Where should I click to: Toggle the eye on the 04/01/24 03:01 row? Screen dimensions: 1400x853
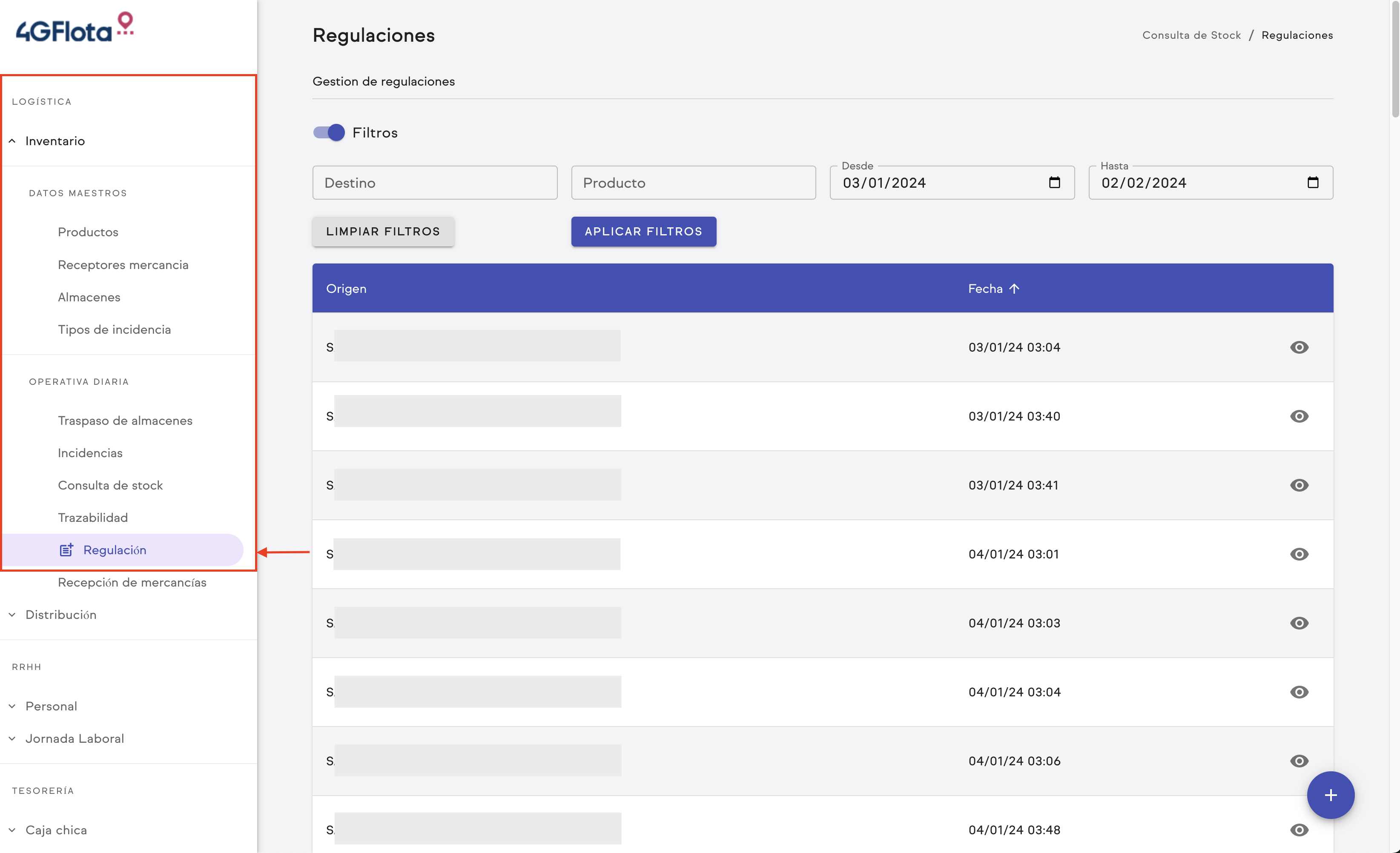pos(1300,554)
